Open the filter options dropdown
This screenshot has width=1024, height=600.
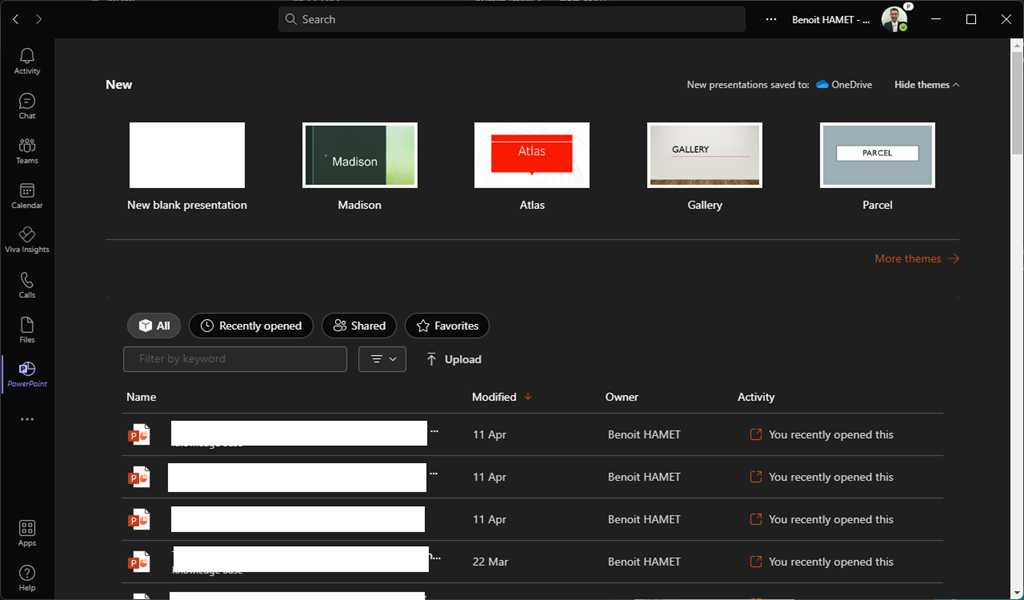[382, 359]
